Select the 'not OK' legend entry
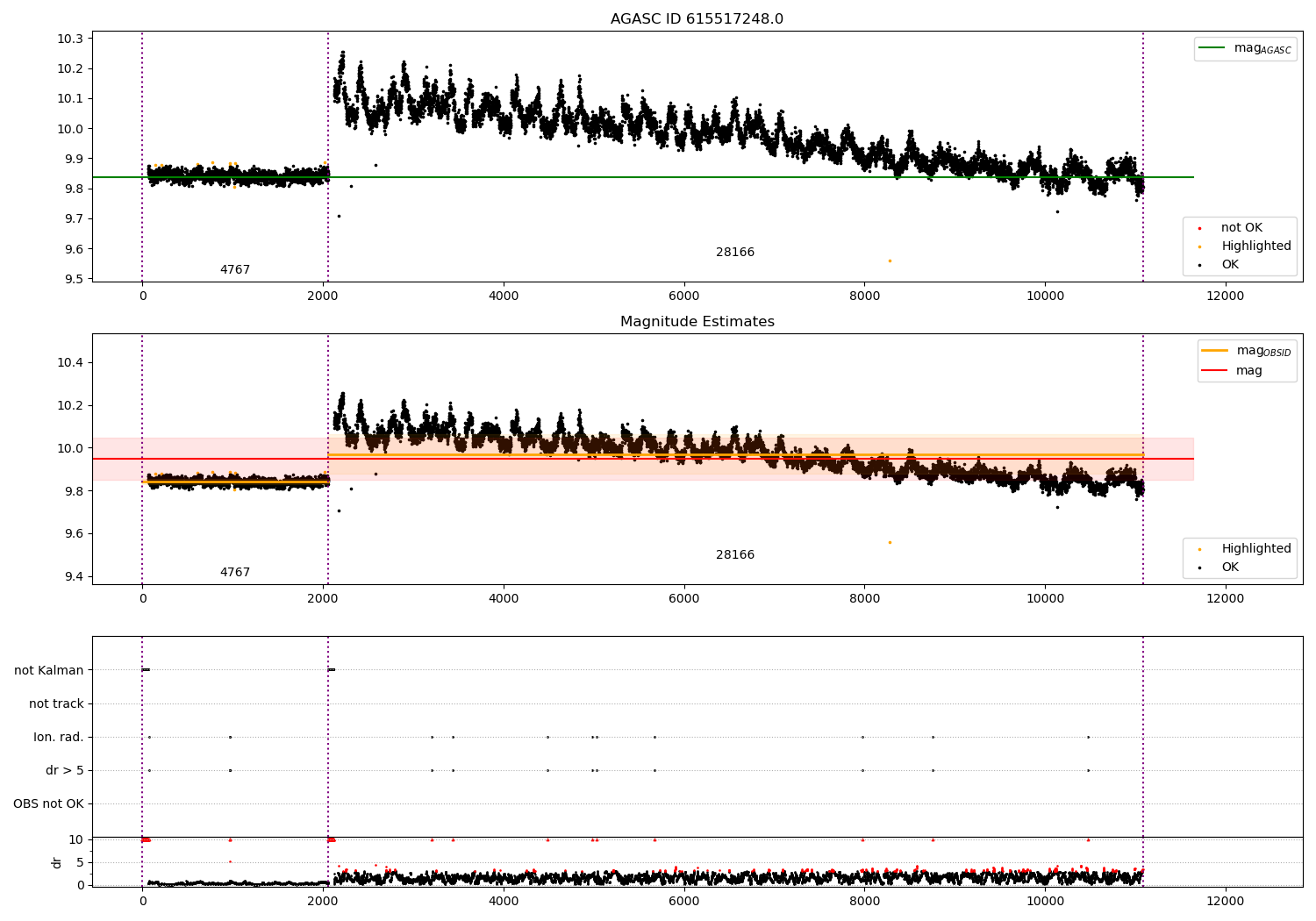The image size is (1316, 921). coord(1241,228)
